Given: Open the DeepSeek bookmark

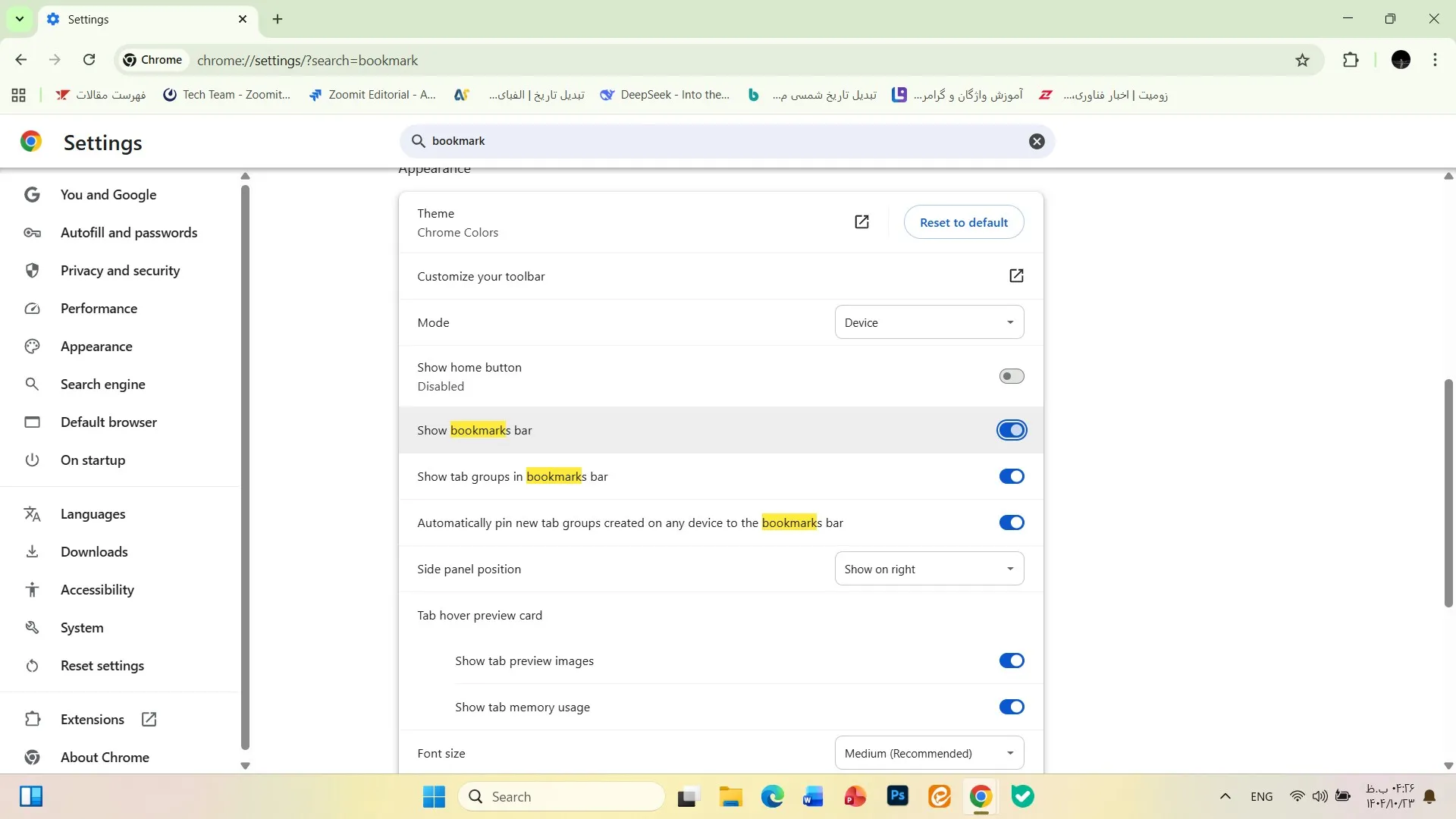Looking at the screenshot, I should coord(664,94).
